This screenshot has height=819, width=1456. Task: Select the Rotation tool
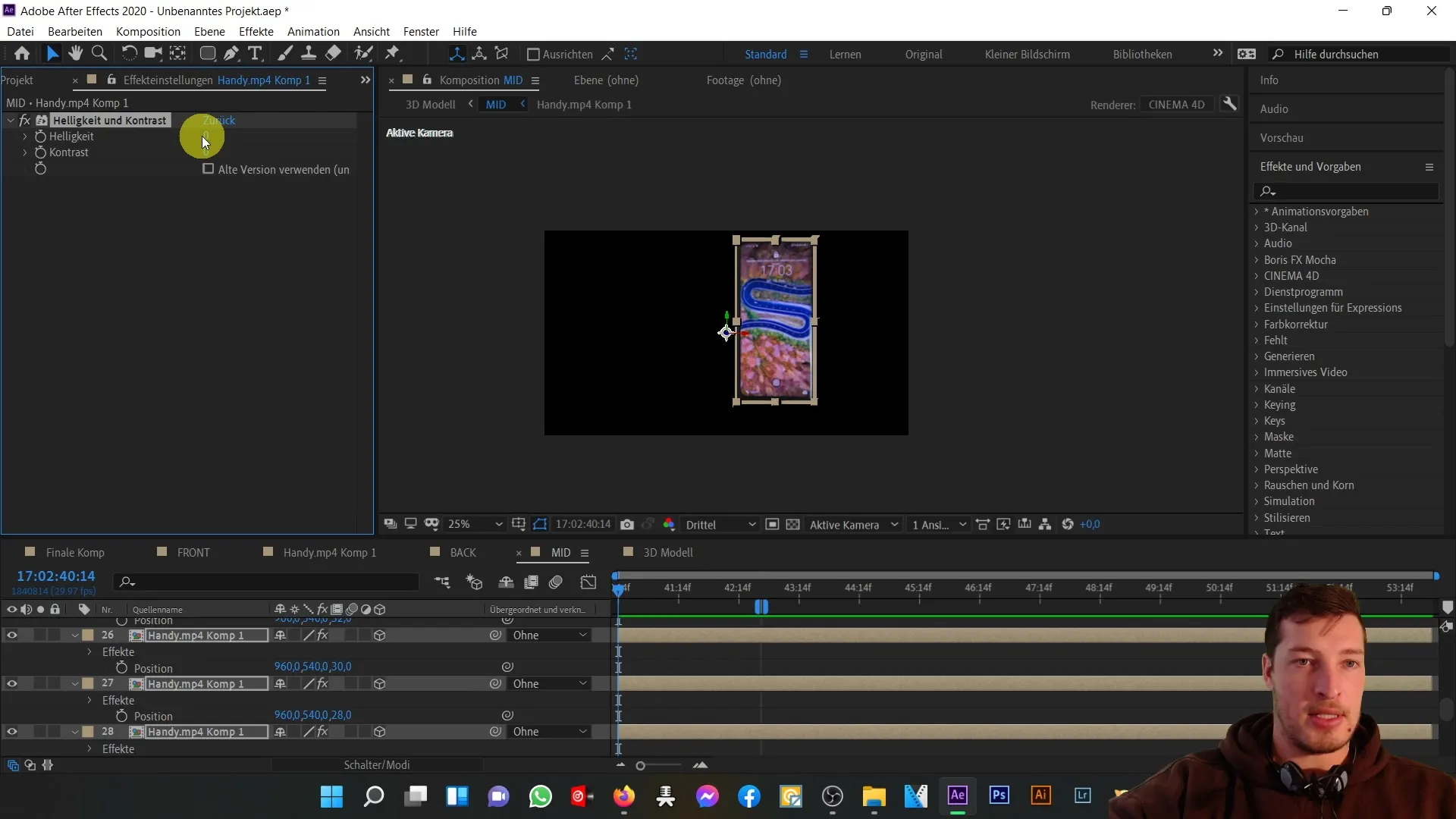pyautogui.click(x=130, y=54)
